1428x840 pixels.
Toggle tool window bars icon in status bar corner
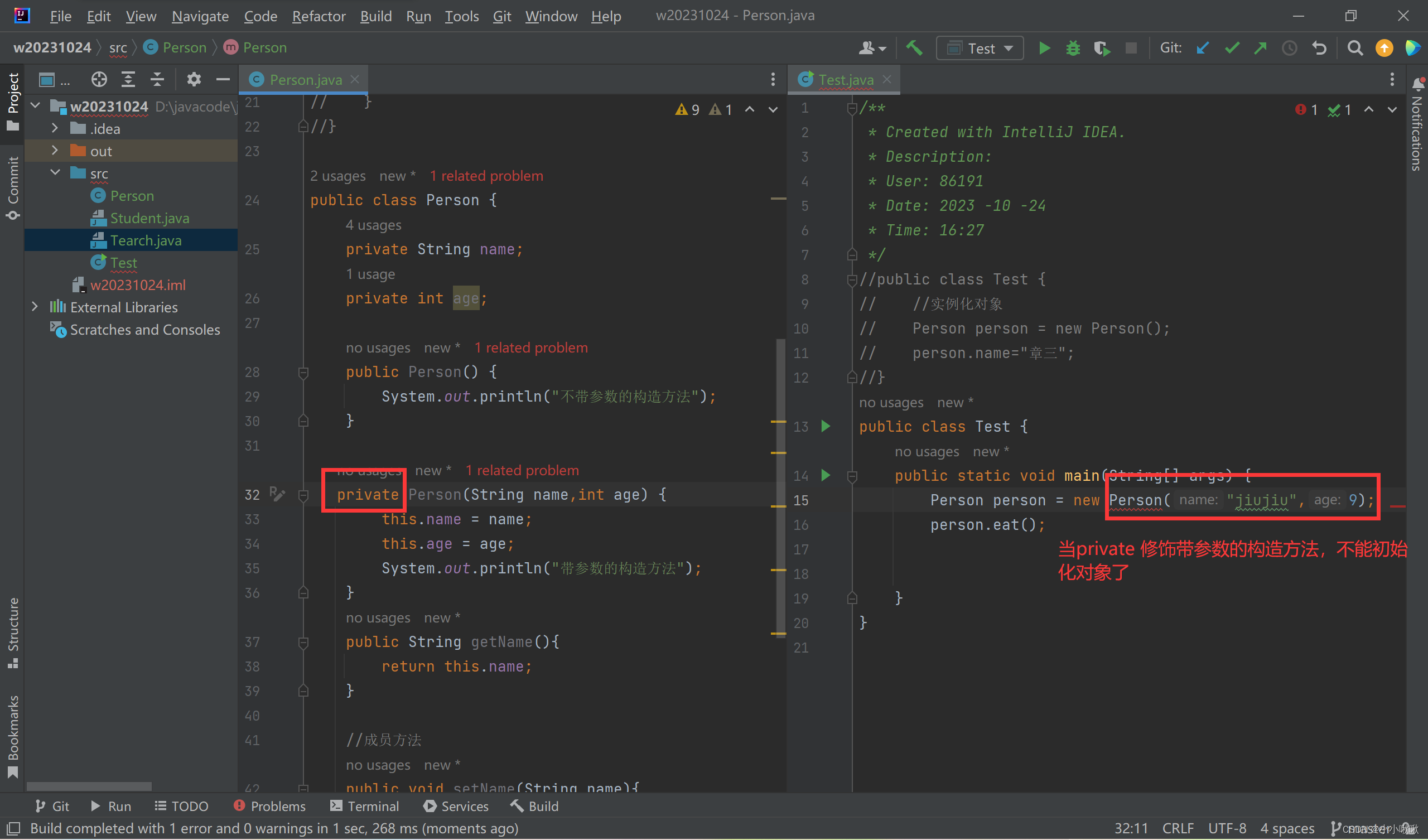13,829
